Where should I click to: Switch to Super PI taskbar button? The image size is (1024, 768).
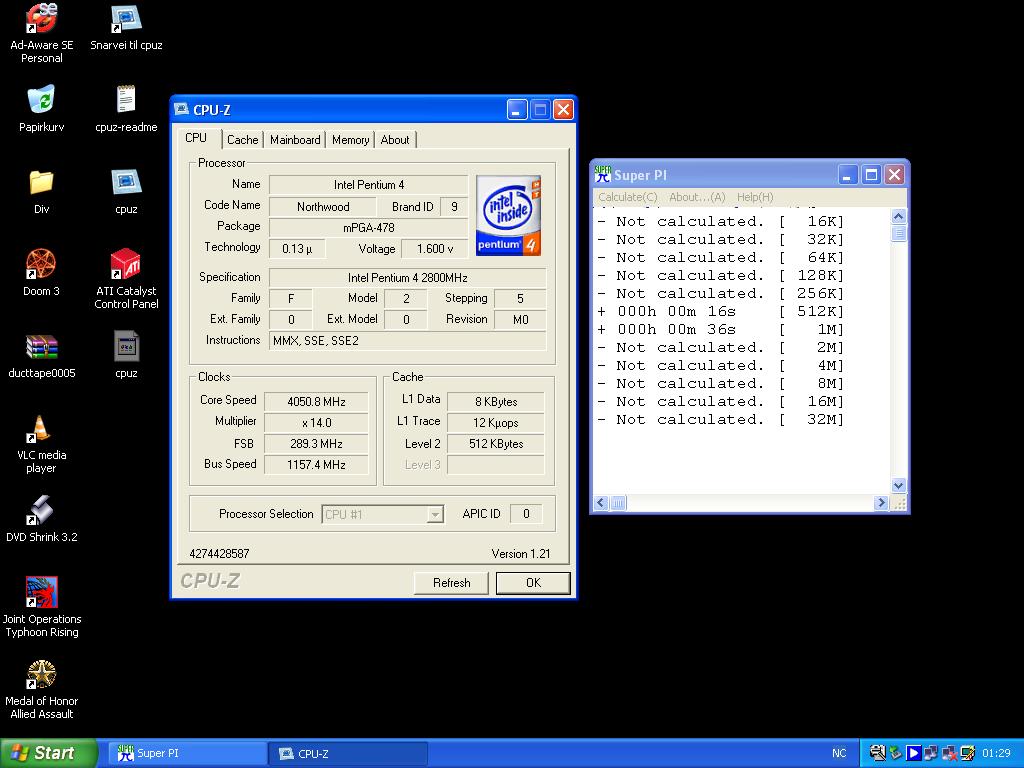187,753
